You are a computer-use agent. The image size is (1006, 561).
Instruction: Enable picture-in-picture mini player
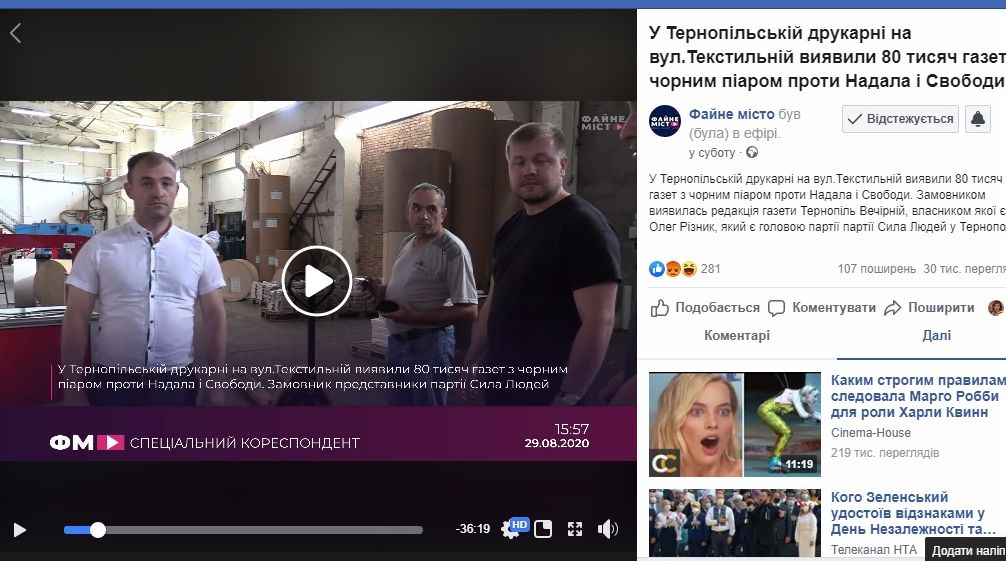point(543,529)
